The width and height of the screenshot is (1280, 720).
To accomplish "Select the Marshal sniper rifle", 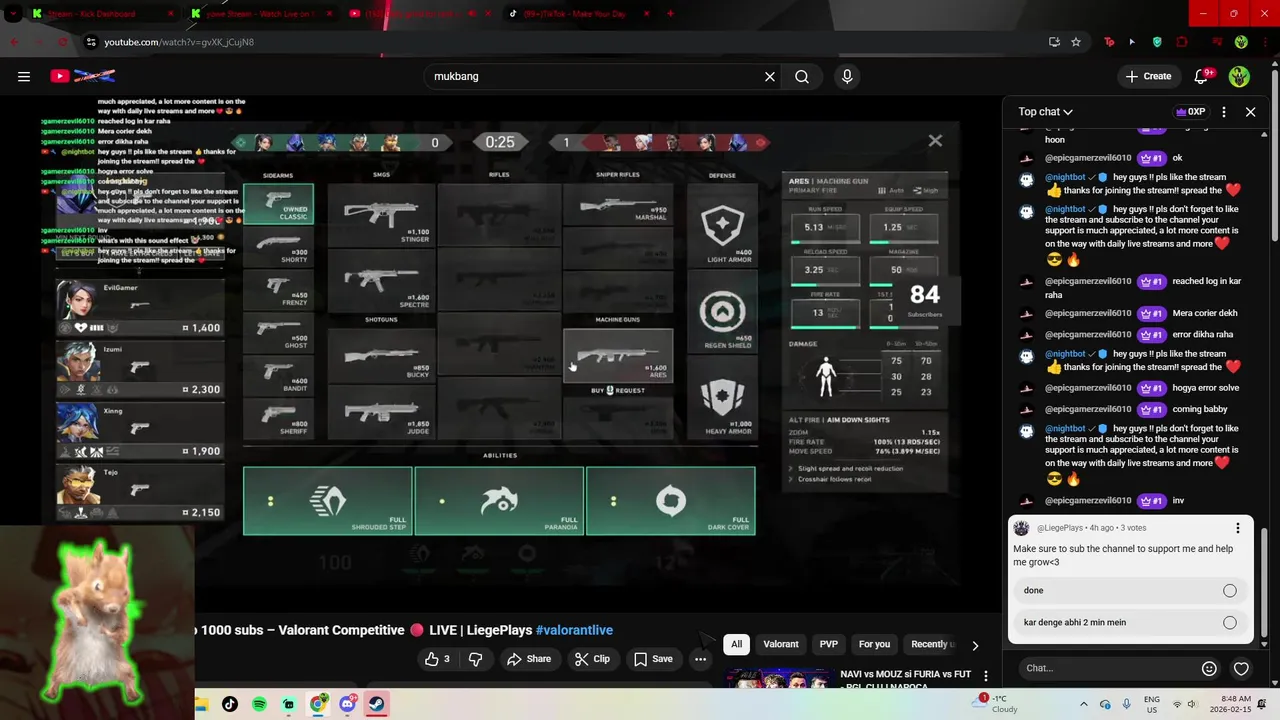I will click(618, 206).
